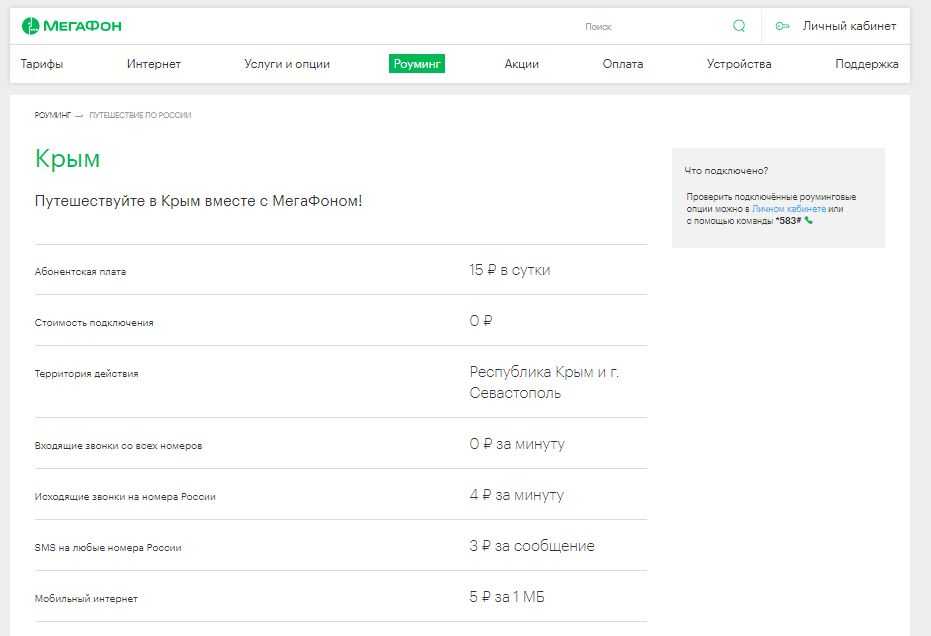Select Услуги и опции in navigation

tap(287, 64)
